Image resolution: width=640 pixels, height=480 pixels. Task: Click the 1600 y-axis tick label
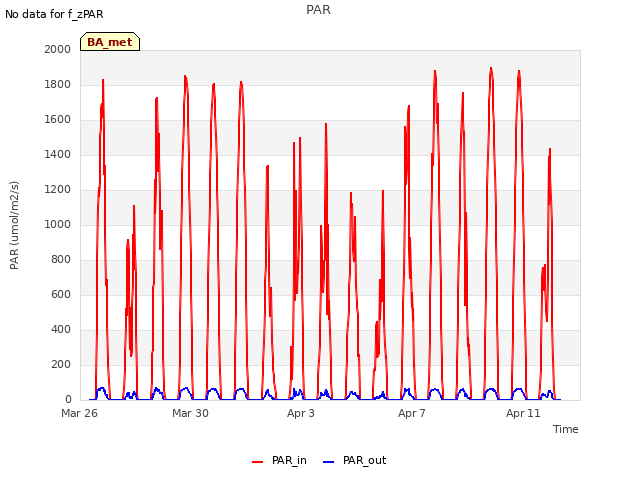tap(58, 120)
